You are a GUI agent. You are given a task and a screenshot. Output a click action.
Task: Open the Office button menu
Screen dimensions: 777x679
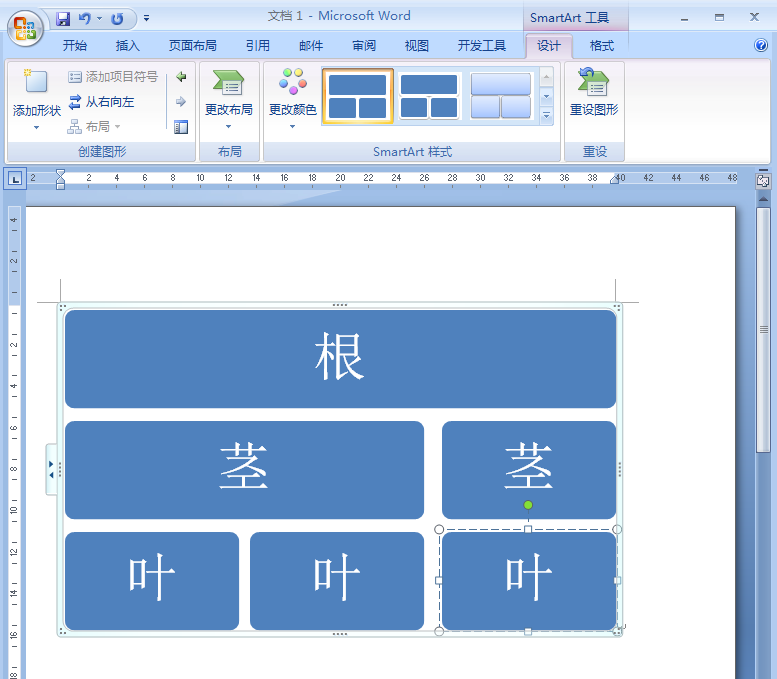click(x=25, y=28)
